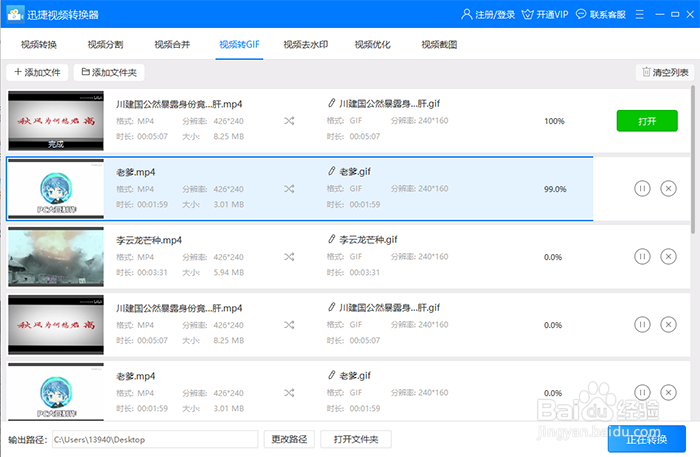
Task: Click the 100% progress value
Action: (554, 121)
